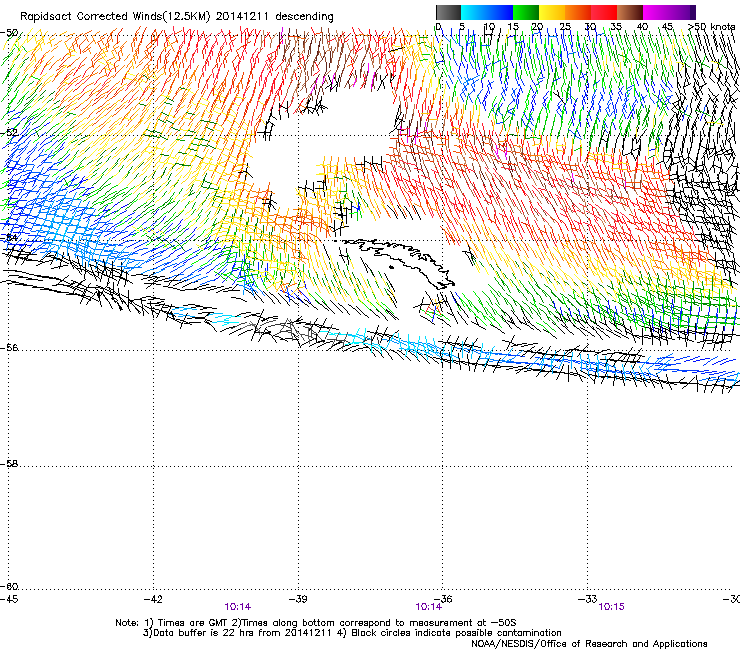The width and height of the screenshot is (740, 650).
Task: Click the '20141211 descending' title text
Action: click(275, 17)
